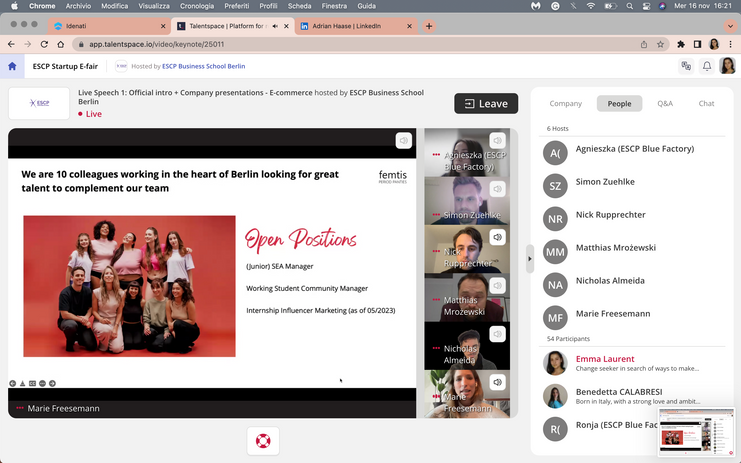The height and width of the screenshot is (463, 741).
Task: Click the browser home icon
Action: click(x=60, y=44)
